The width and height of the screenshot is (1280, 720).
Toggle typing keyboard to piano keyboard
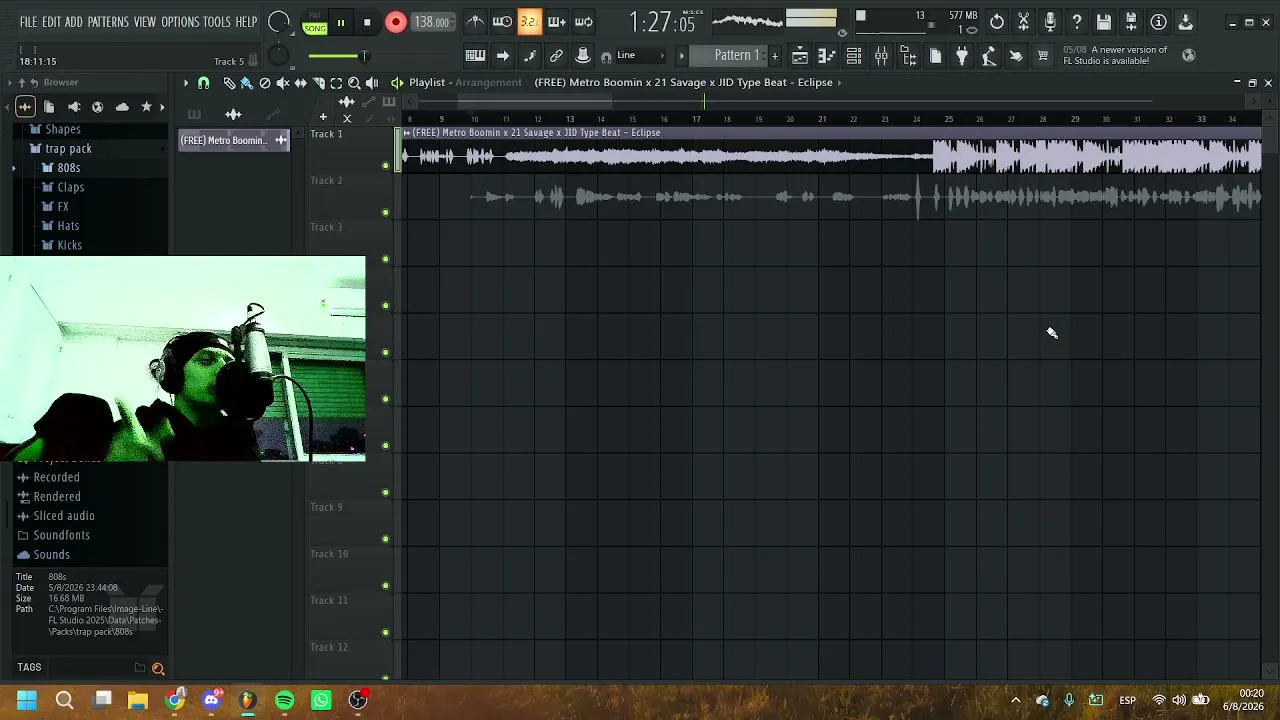[x=475, y=56]
